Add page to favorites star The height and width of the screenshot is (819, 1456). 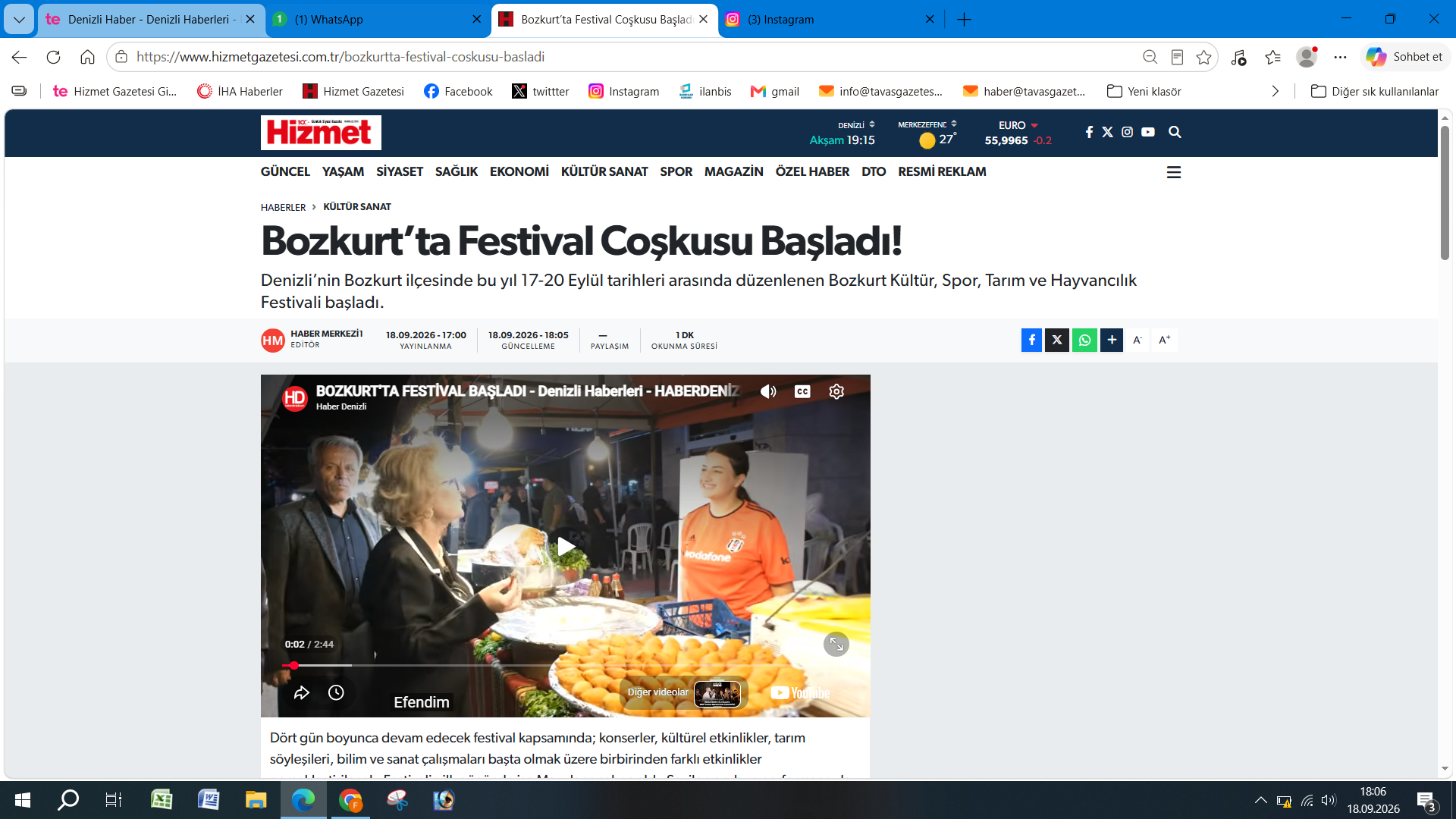click(1203, 57)
